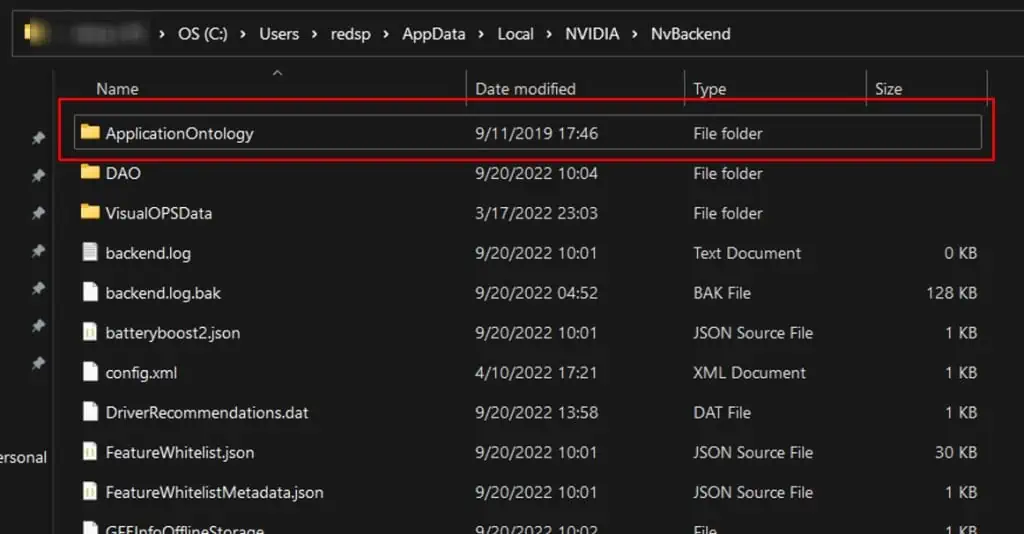Click the config.xml file icon

tap(91, 373)
